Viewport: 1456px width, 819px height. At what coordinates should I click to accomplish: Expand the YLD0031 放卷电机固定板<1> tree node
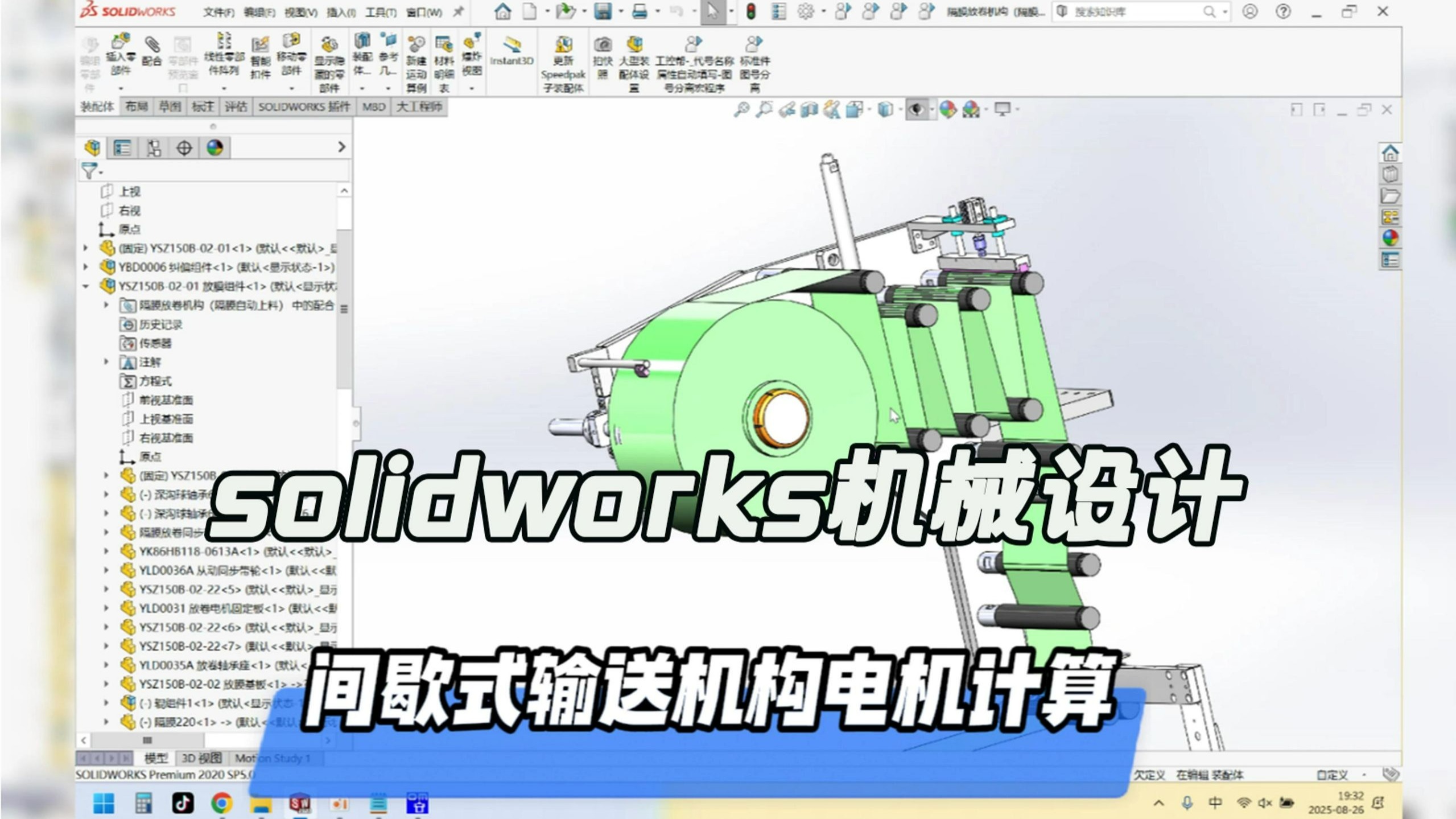(x=106, y=608)
